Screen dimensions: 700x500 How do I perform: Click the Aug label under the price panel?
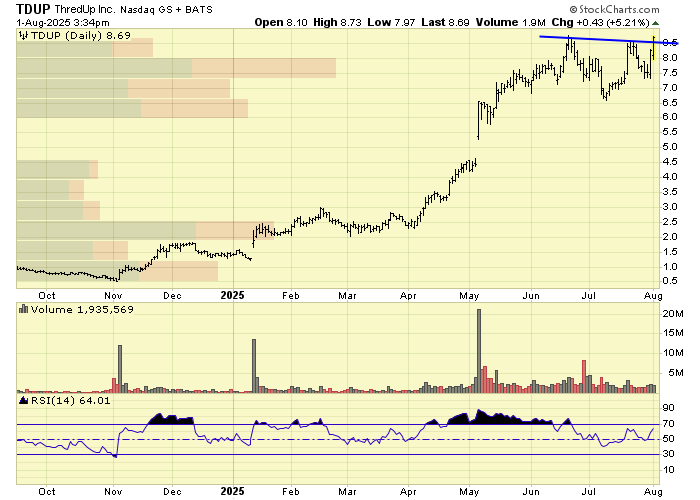click(x=653, y=296)
